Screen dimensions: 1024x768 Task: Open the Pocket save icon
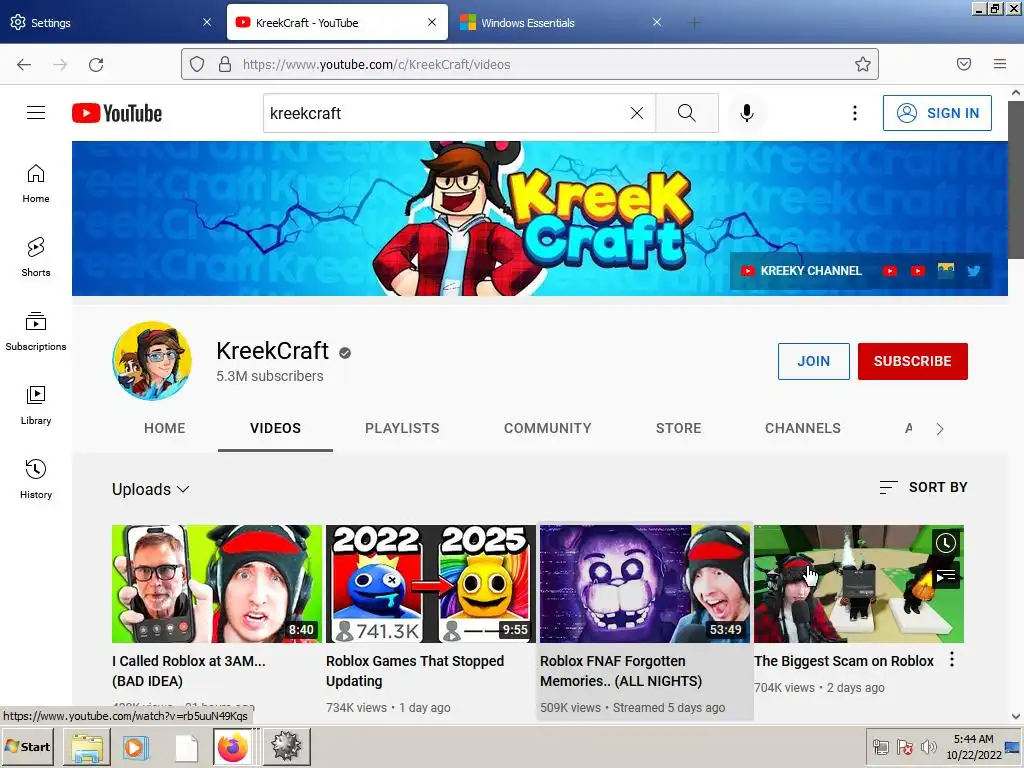[964, 64]
